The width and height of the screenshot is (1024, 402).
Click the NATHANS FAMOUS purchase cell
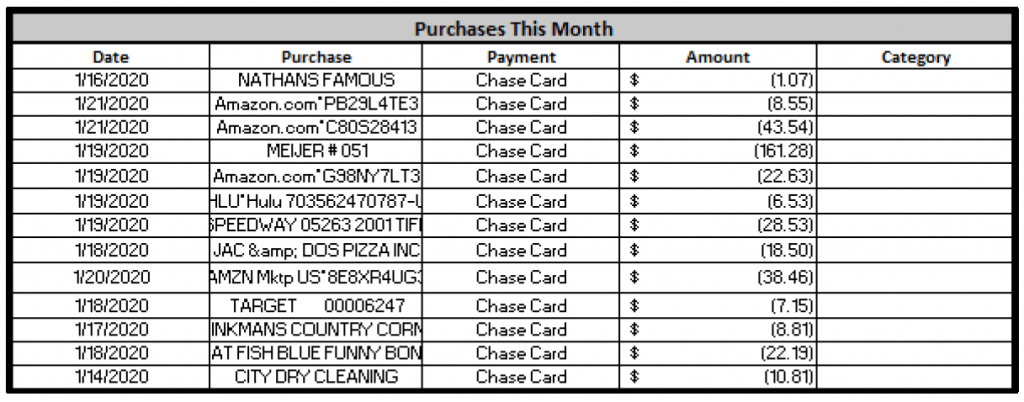tap(316, 80)
